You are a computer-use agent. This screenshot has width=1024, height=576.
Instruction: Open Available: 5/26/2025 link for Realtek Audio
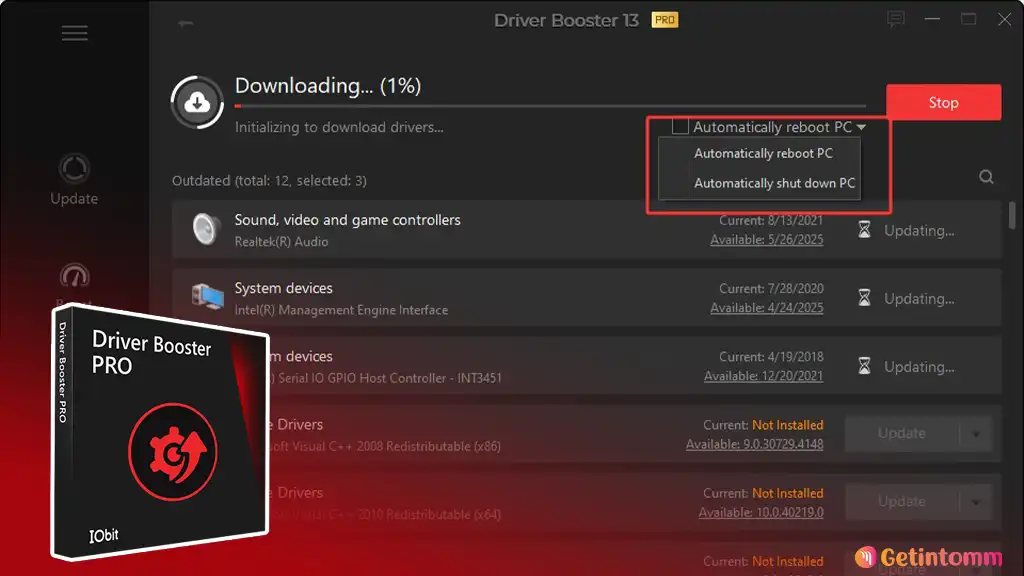(767, 240)
